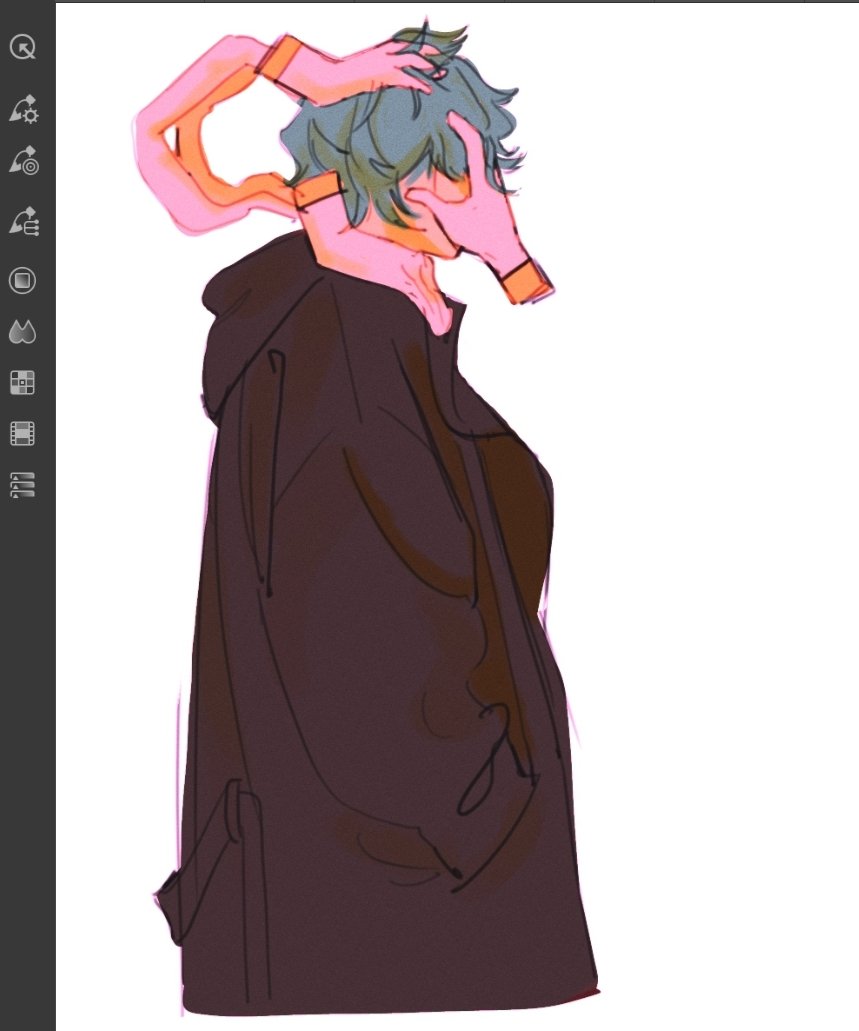Open the Tool Property palette (pen with gear)
859x1031 pixels.
(24, 108)
